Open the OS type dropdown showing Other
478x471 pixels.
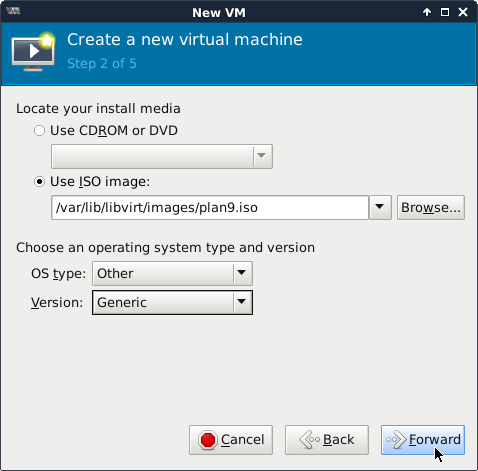[172, 274]
